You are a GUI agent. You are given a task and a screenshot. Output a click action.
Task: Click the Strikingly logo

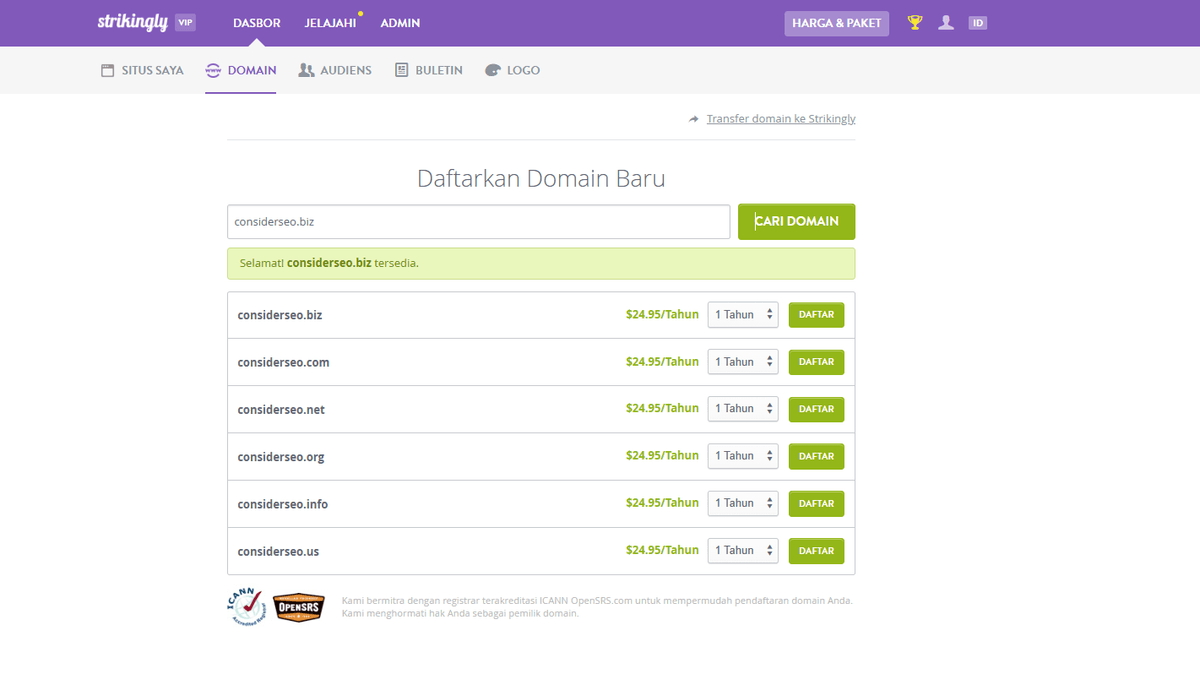(x=133, y=22)
